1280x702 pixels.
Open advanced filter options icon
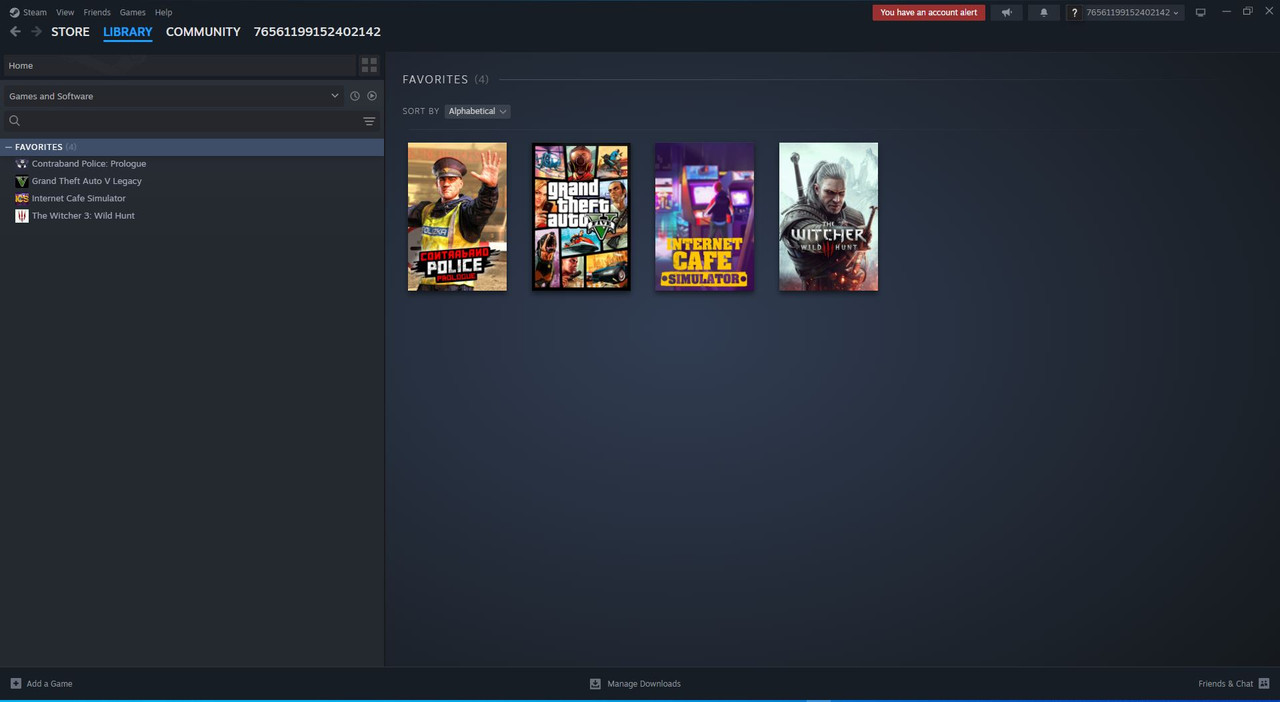tap(369, 121)
